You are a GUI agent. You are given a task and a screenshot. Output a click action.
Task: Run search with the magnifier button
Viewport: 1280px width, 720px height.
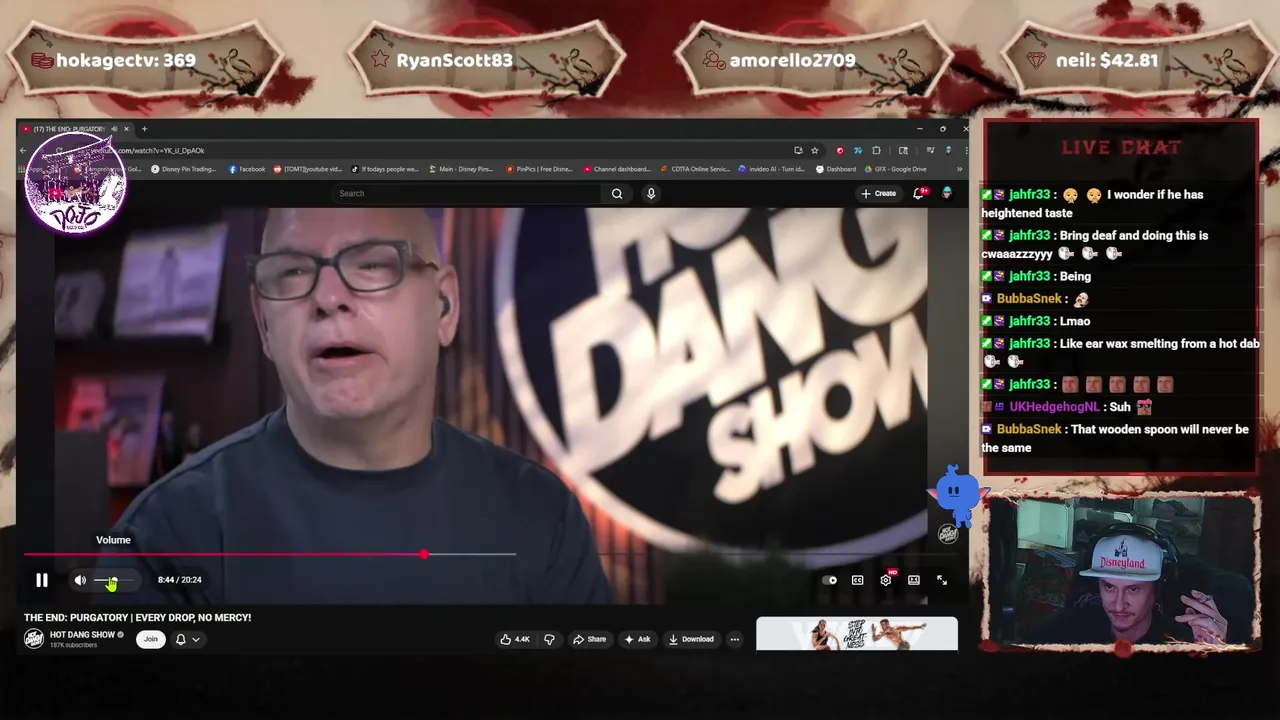617,193
